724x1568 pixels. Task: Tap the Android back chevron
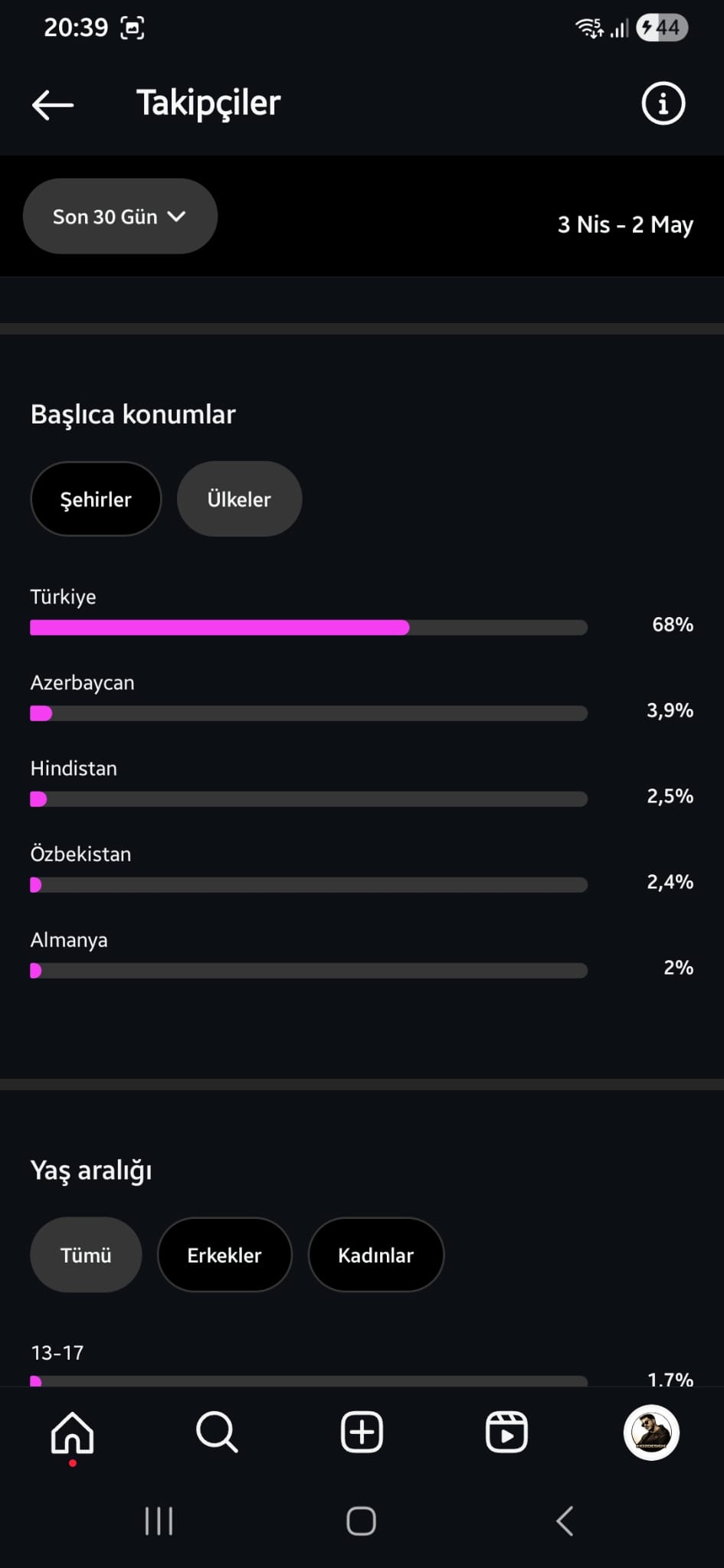pos(565,1521)
